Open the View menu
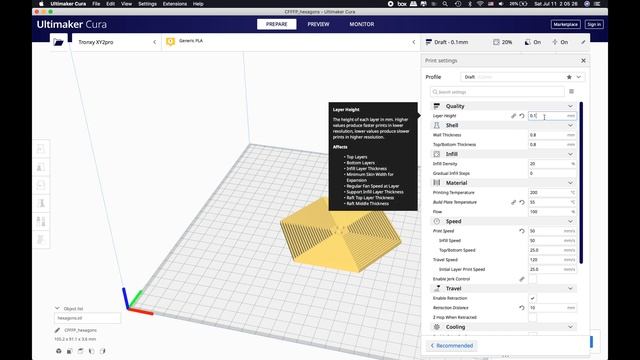 126,4
